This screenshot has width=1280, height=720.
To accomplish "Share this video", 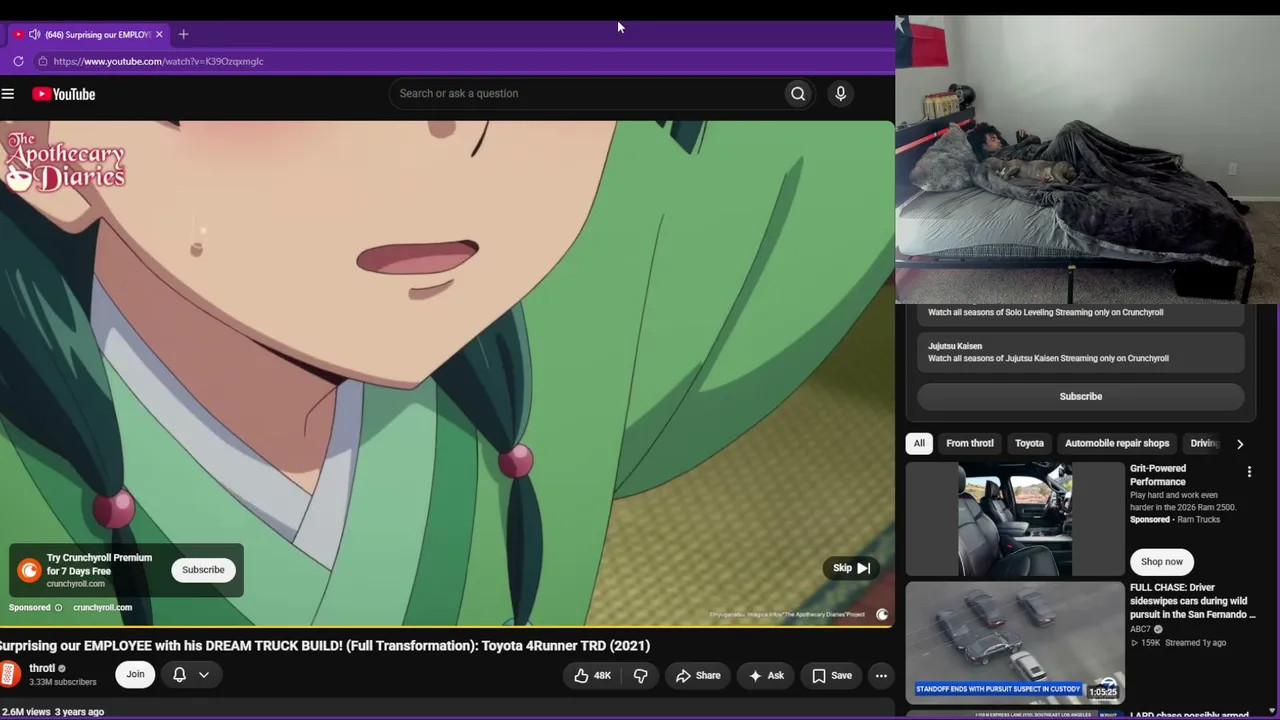I will tap(698, 676).
